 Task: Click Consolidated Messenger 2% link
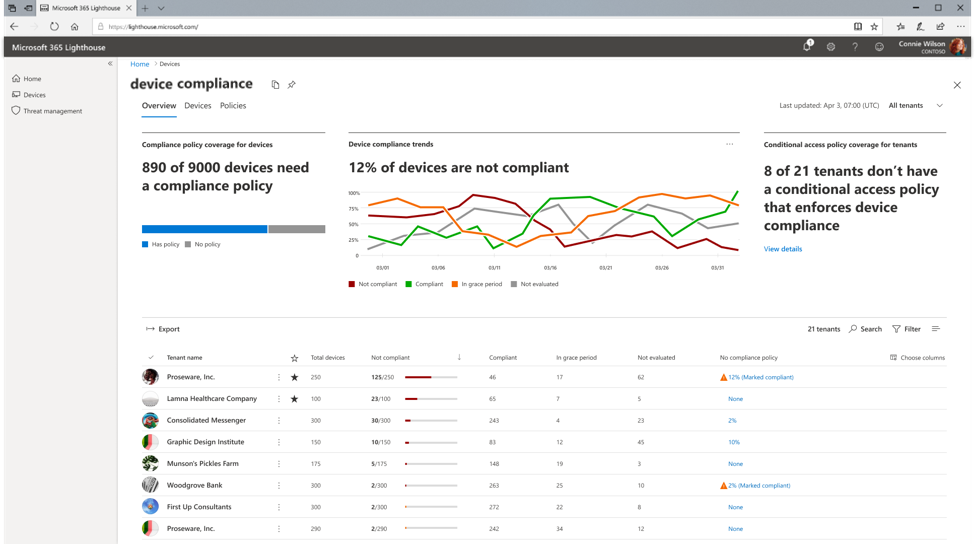point(732,421)
